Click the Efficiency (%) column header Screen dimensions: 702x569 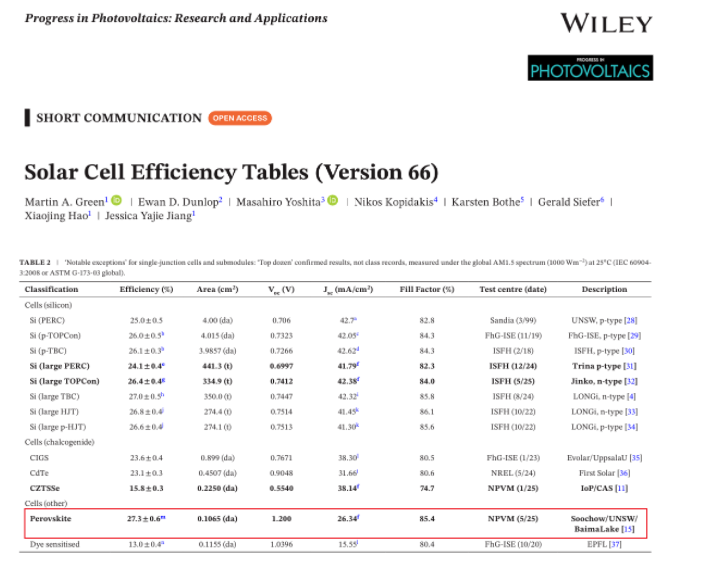146,289
